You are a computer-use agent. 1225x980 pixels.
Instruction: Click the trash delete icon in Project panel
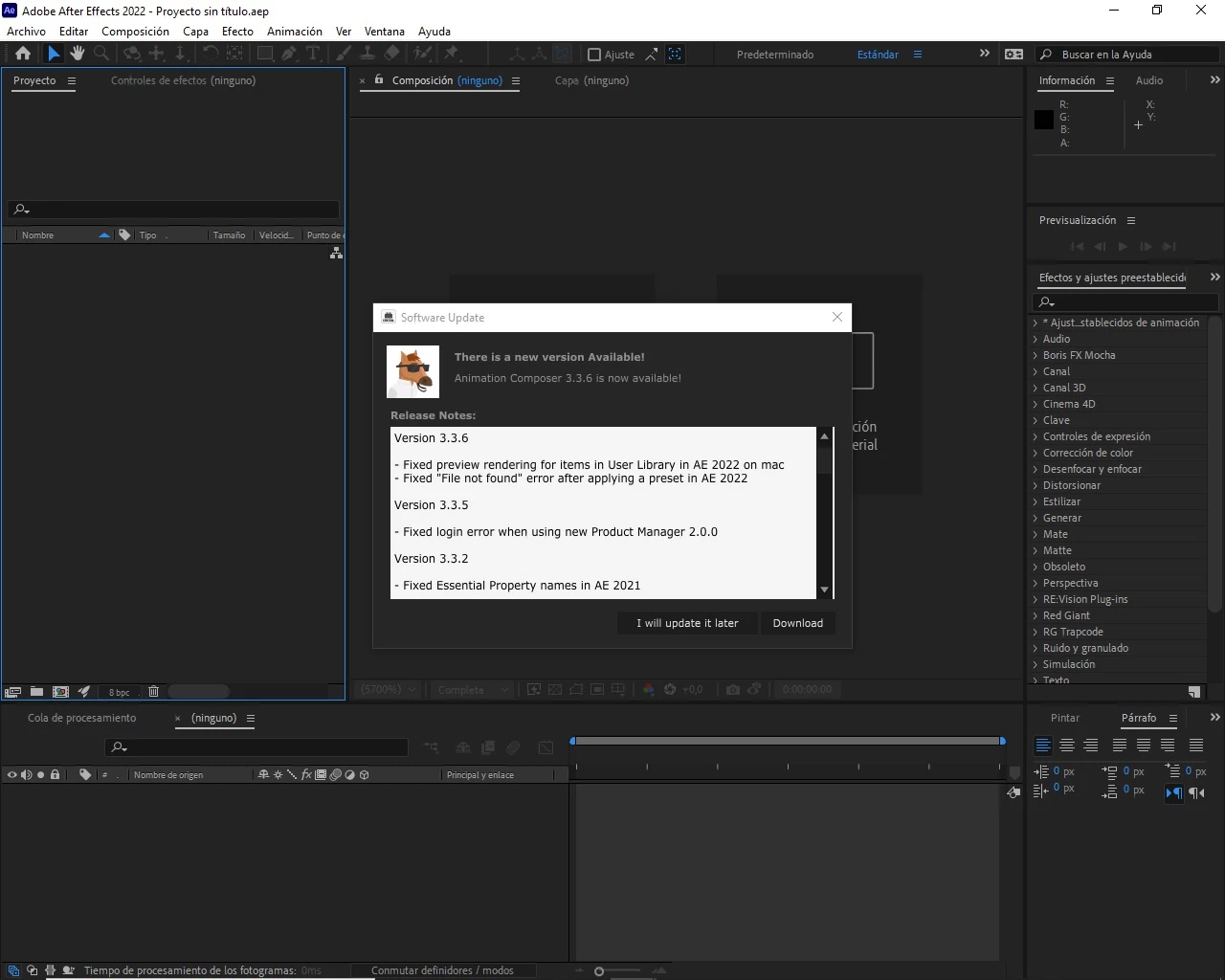pyautogui.click(x=153, y=691)
